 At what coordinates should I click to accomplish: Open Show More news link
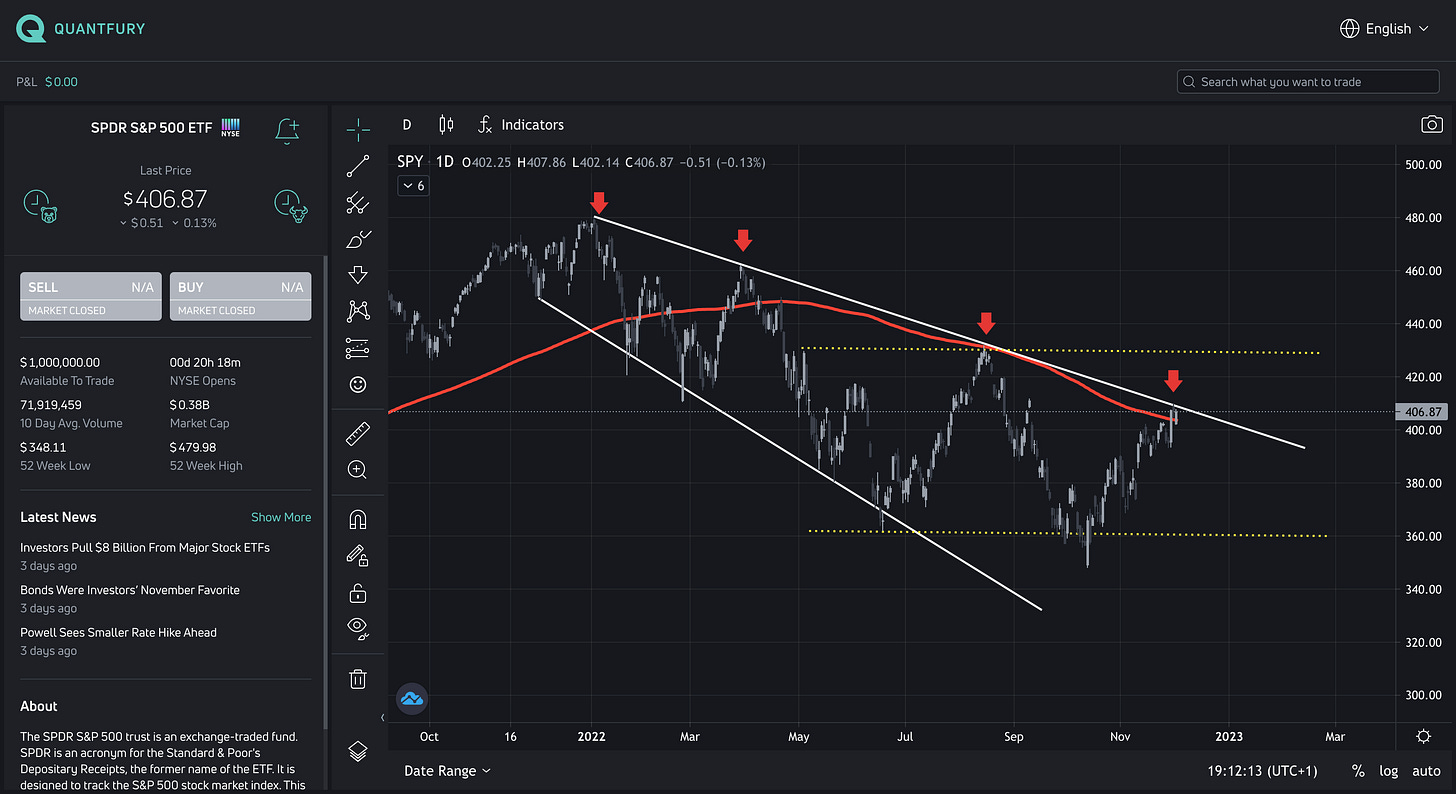pyautogui.click(x=281, y=517)
